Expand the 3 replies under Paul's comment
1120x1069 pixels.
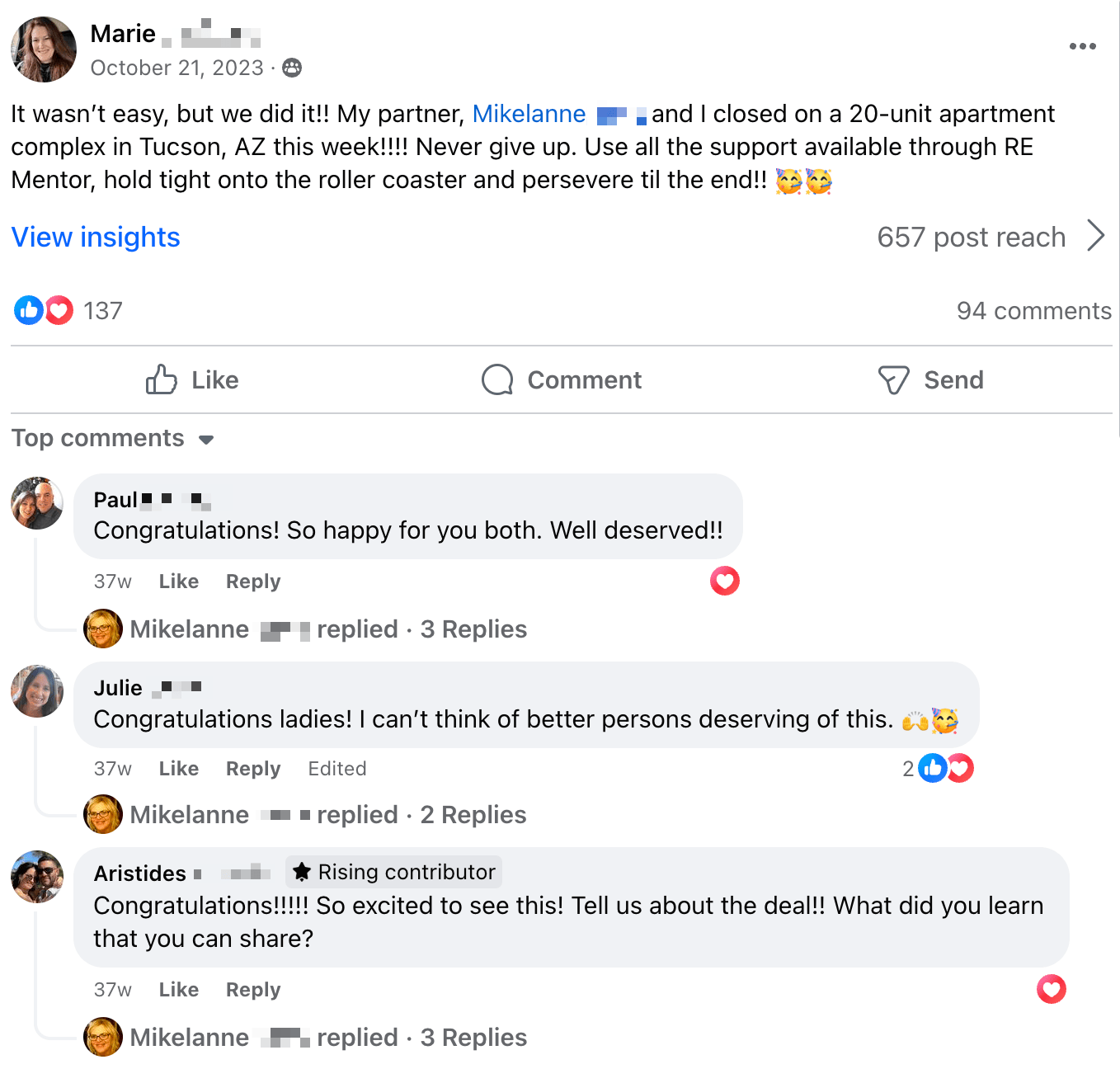click(473, 629)
